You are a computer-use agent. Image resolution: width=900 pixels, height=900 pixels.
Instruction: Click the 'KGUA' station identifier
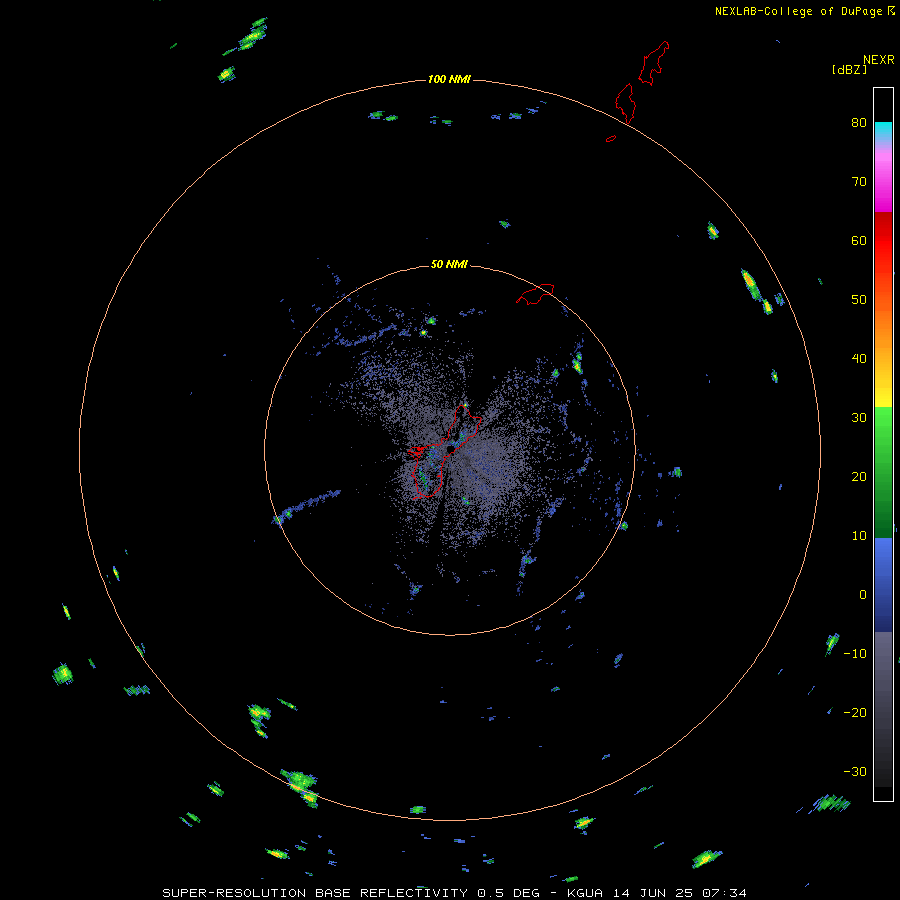[584, 893]
